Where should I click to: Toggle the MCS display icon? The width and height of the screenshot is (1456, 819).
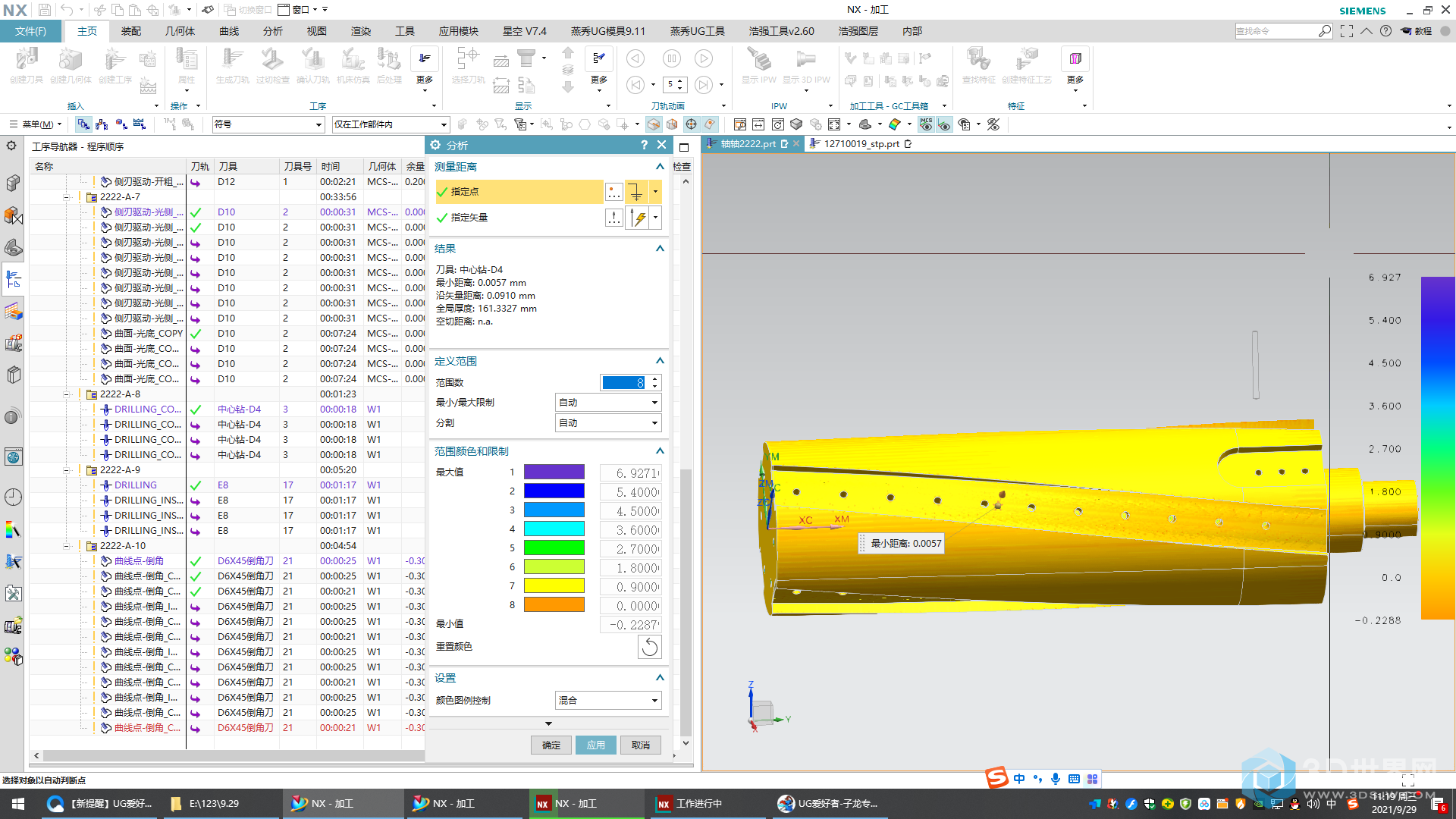point(926,124)
